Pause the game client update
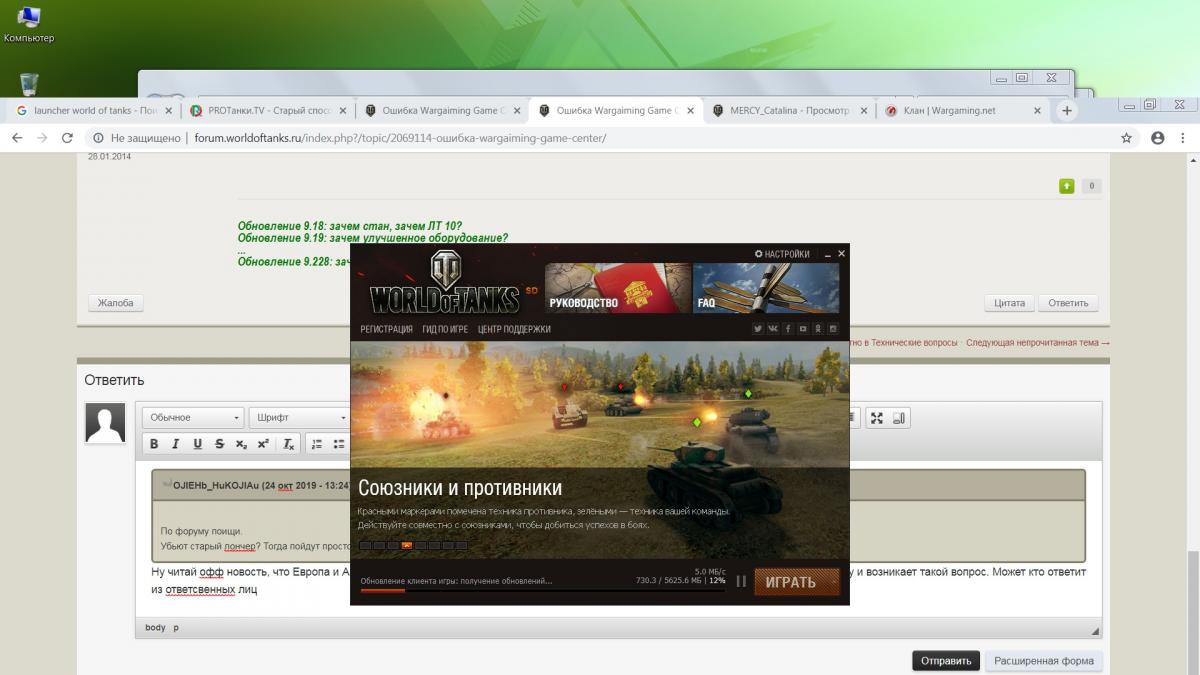Image resolution: width=1200 pixels, height=675 pixels. 741,581
